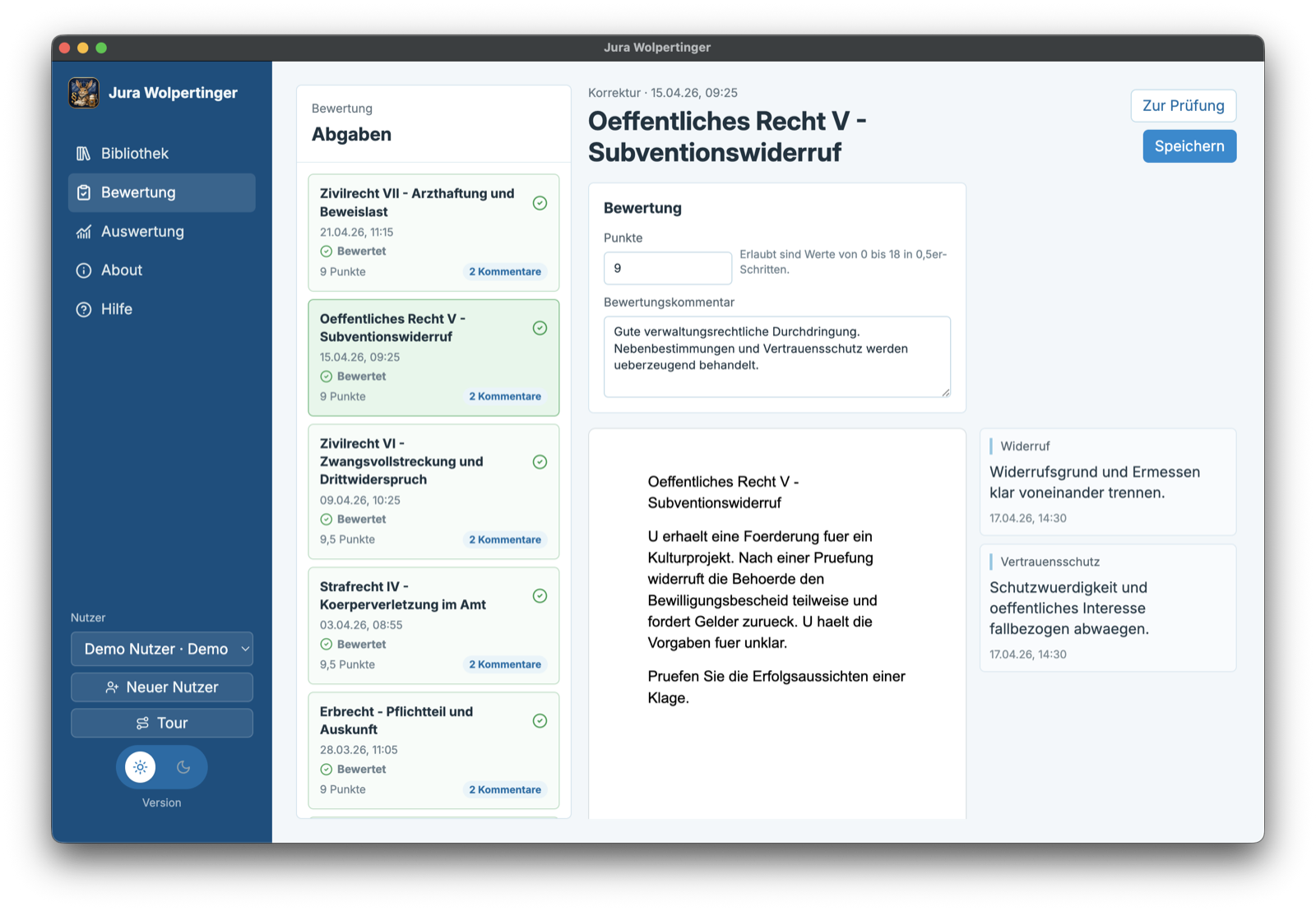This screenshot has height=911, width=1316.
Task: Open the About page
Action: tap(162, 271)
